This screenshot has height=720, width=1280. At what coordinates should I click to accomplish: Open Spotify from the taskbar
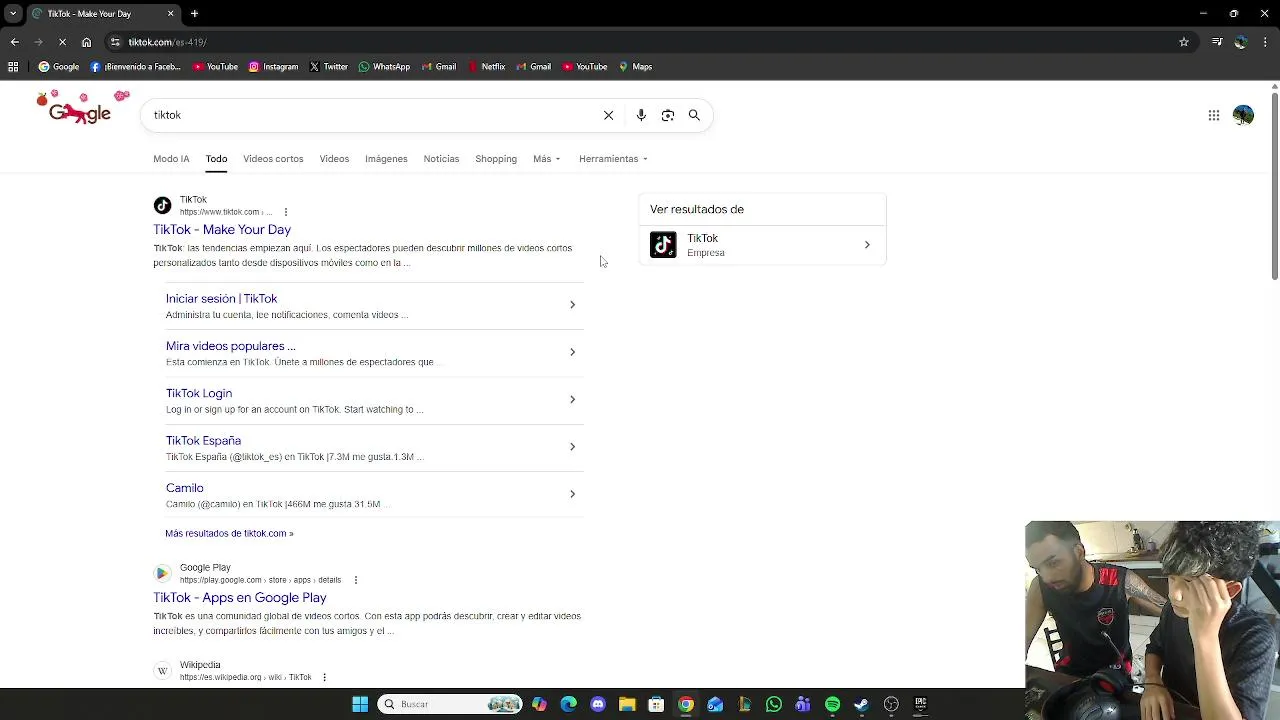pyautogui.click(x=832, y=704)
